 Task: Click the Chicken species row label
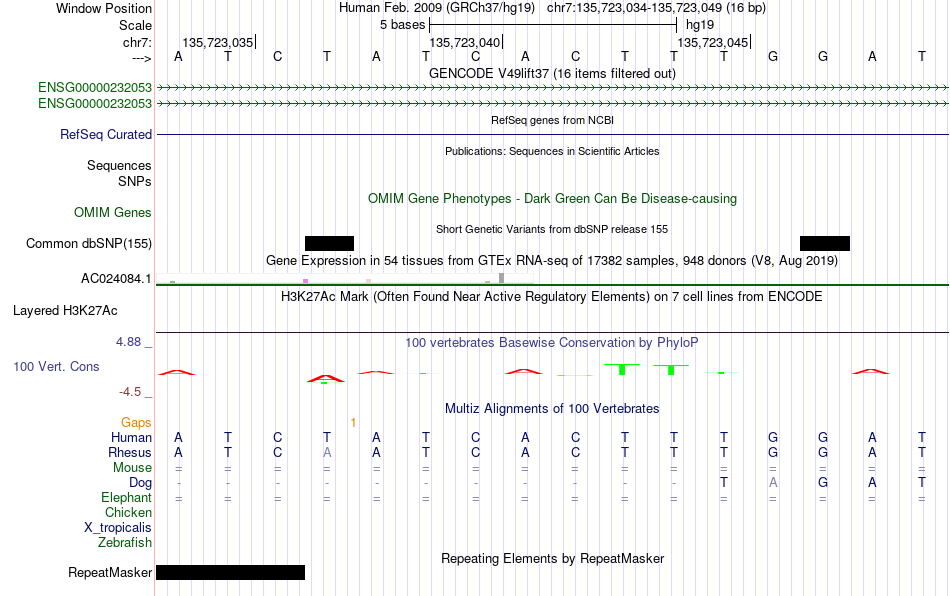(x=128, y=512)
